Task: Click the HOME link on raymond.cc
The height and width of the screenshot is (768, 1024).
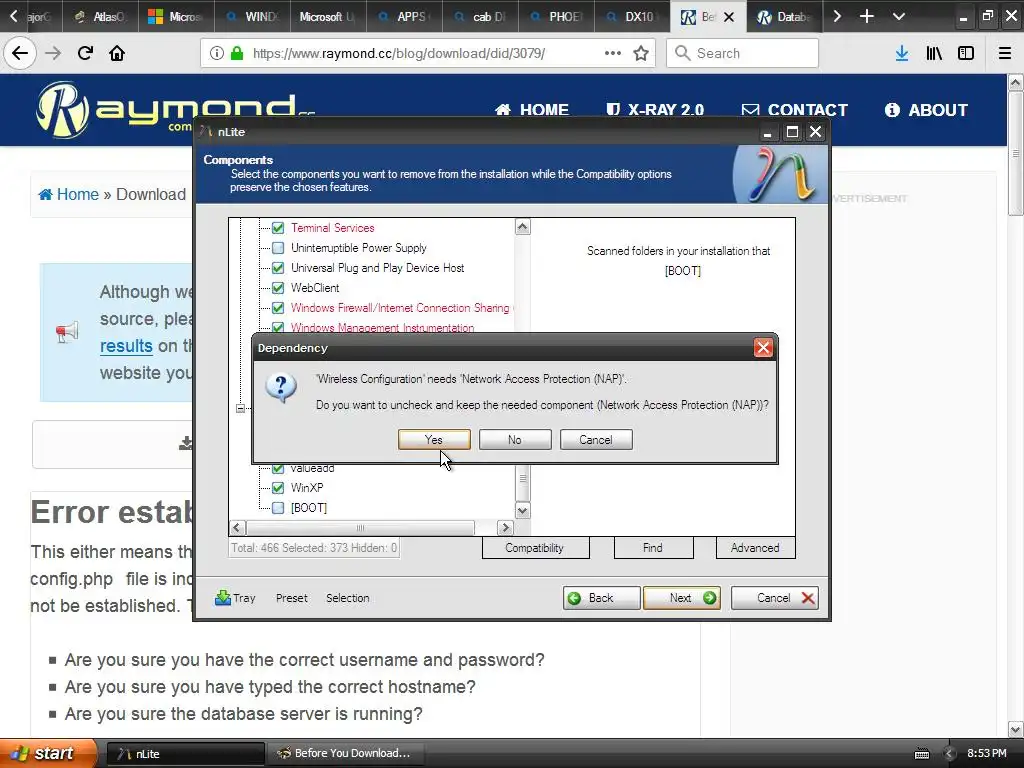Action: point(532,110)
